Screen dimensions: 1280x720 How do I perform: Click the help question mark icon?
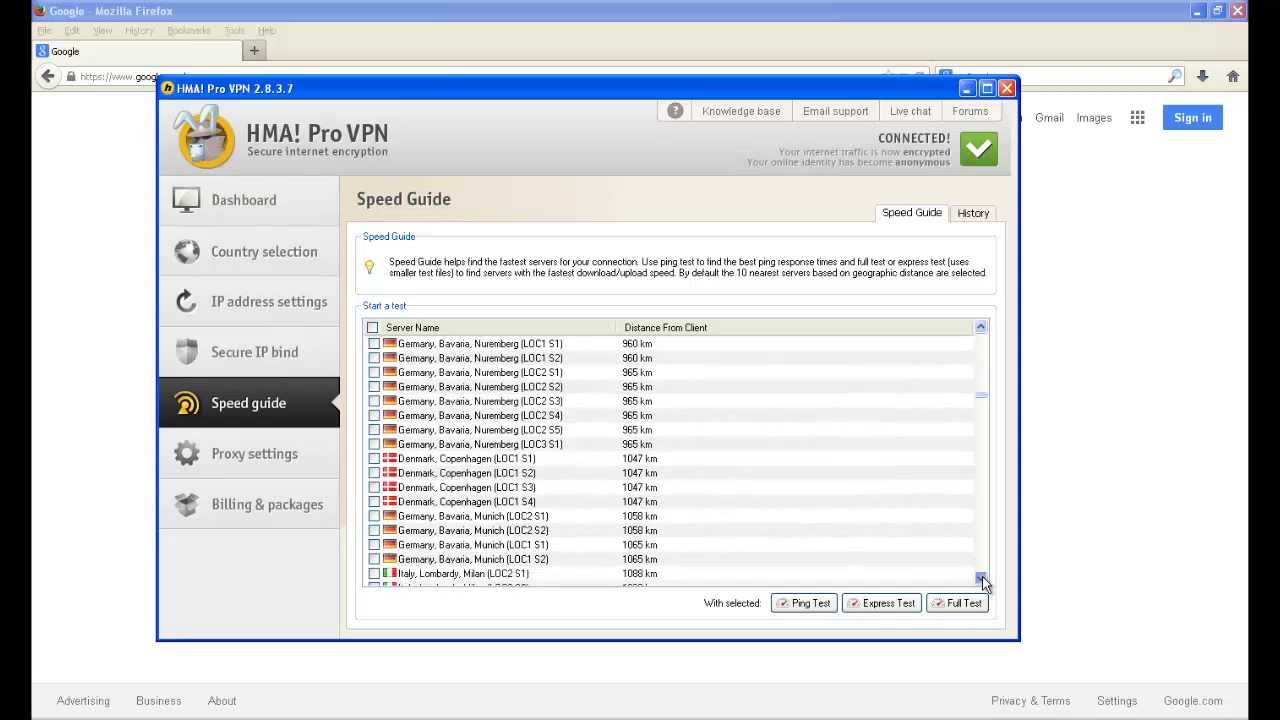point(675,111)
